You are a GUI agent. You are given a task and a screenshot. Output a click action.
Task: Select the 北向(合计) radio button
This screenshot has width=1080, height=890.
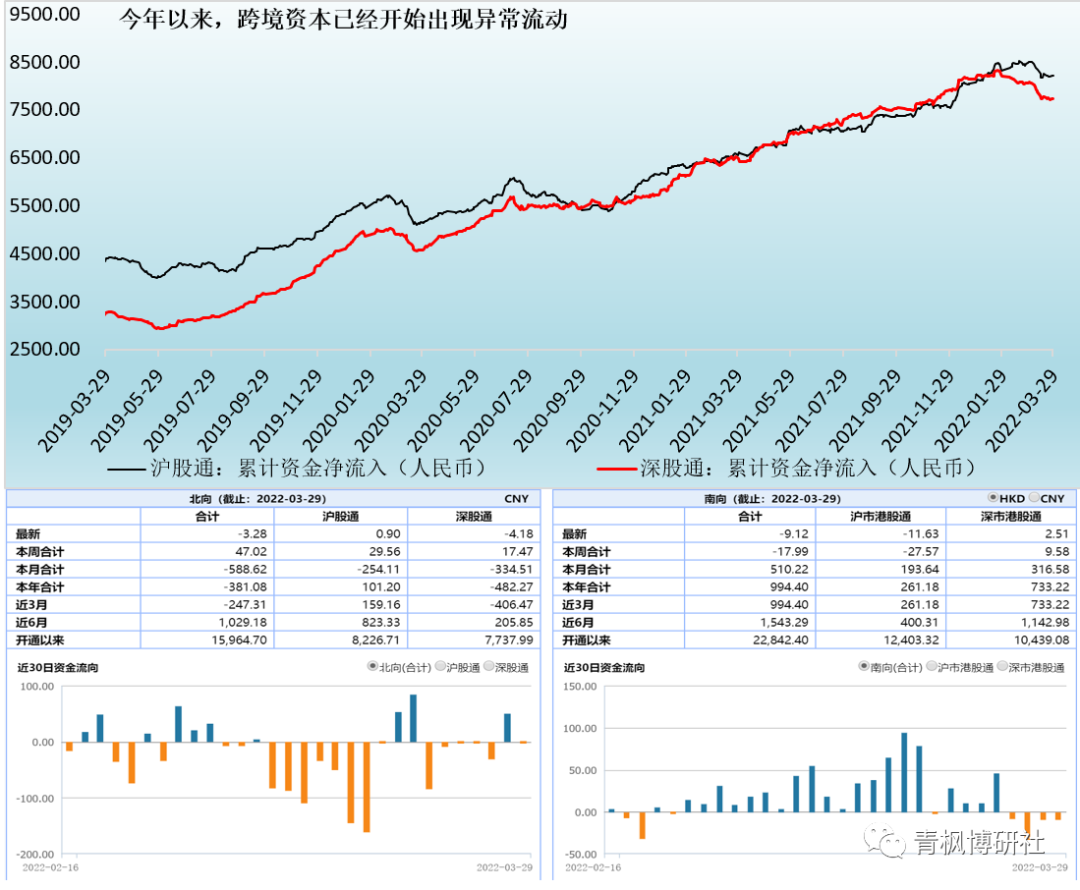click(373, 667)
